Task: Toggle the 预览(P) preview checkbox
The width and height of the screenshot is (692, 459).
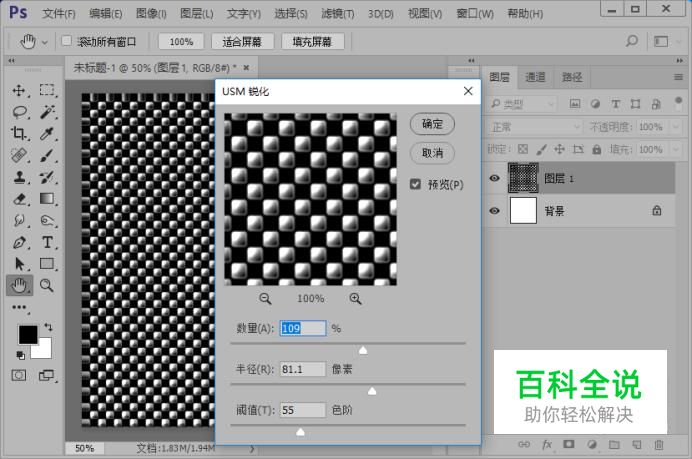Action: [416, 184]
